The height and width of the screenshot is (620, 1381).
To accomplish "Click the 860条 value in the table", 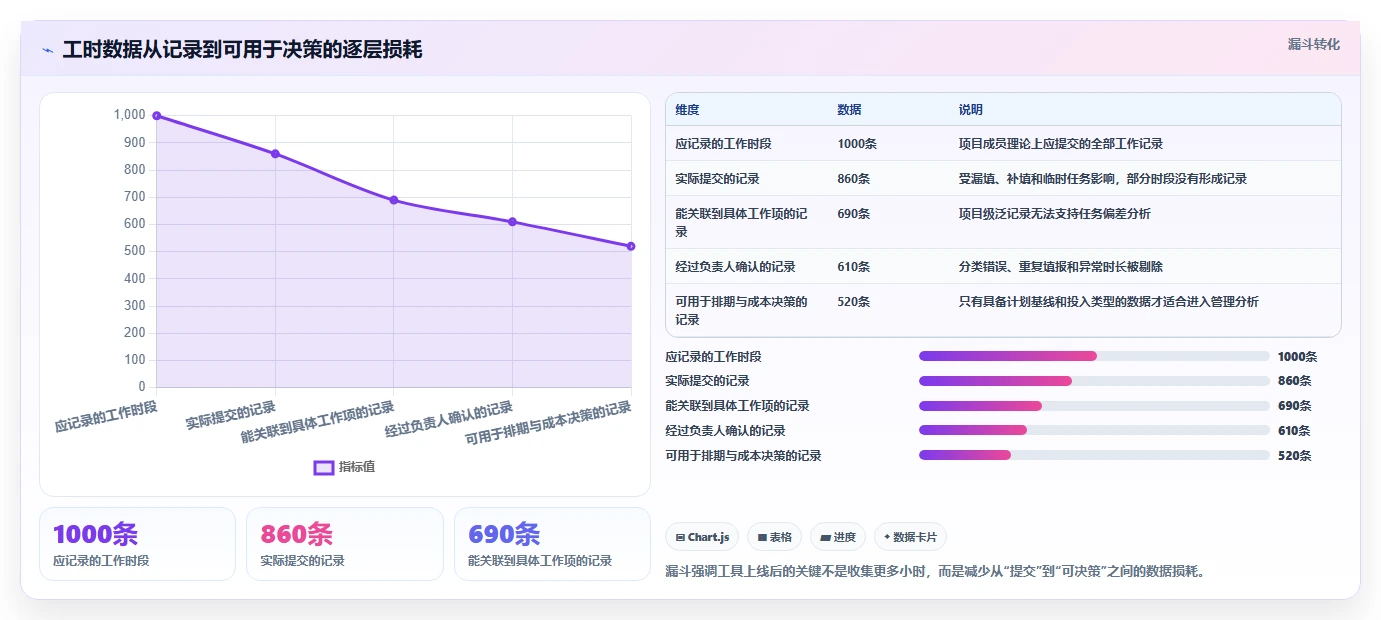I will (854, 179).
